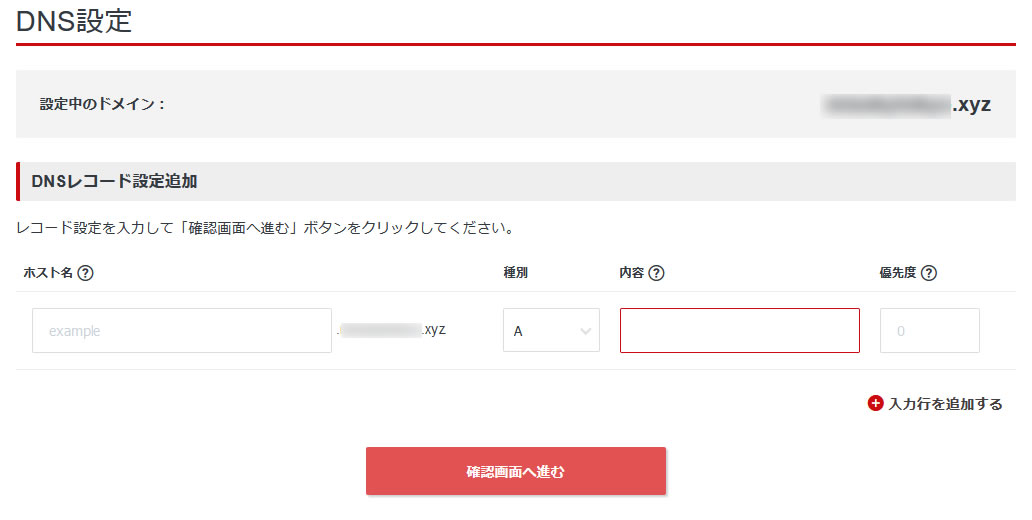Click the help icon beside 内容
This screenshot has width=1032, height=520.
(657, 273)
